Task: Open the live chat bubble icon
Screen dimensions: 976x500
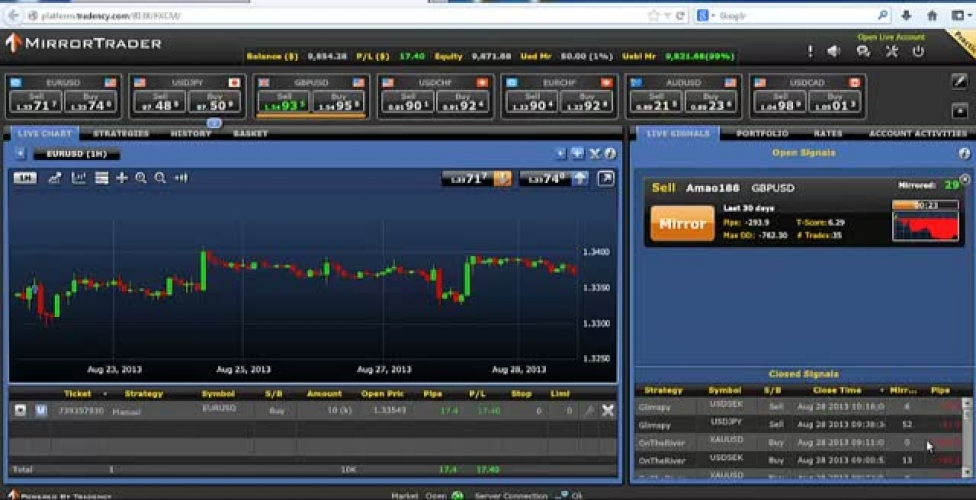Action: [863, 52]
